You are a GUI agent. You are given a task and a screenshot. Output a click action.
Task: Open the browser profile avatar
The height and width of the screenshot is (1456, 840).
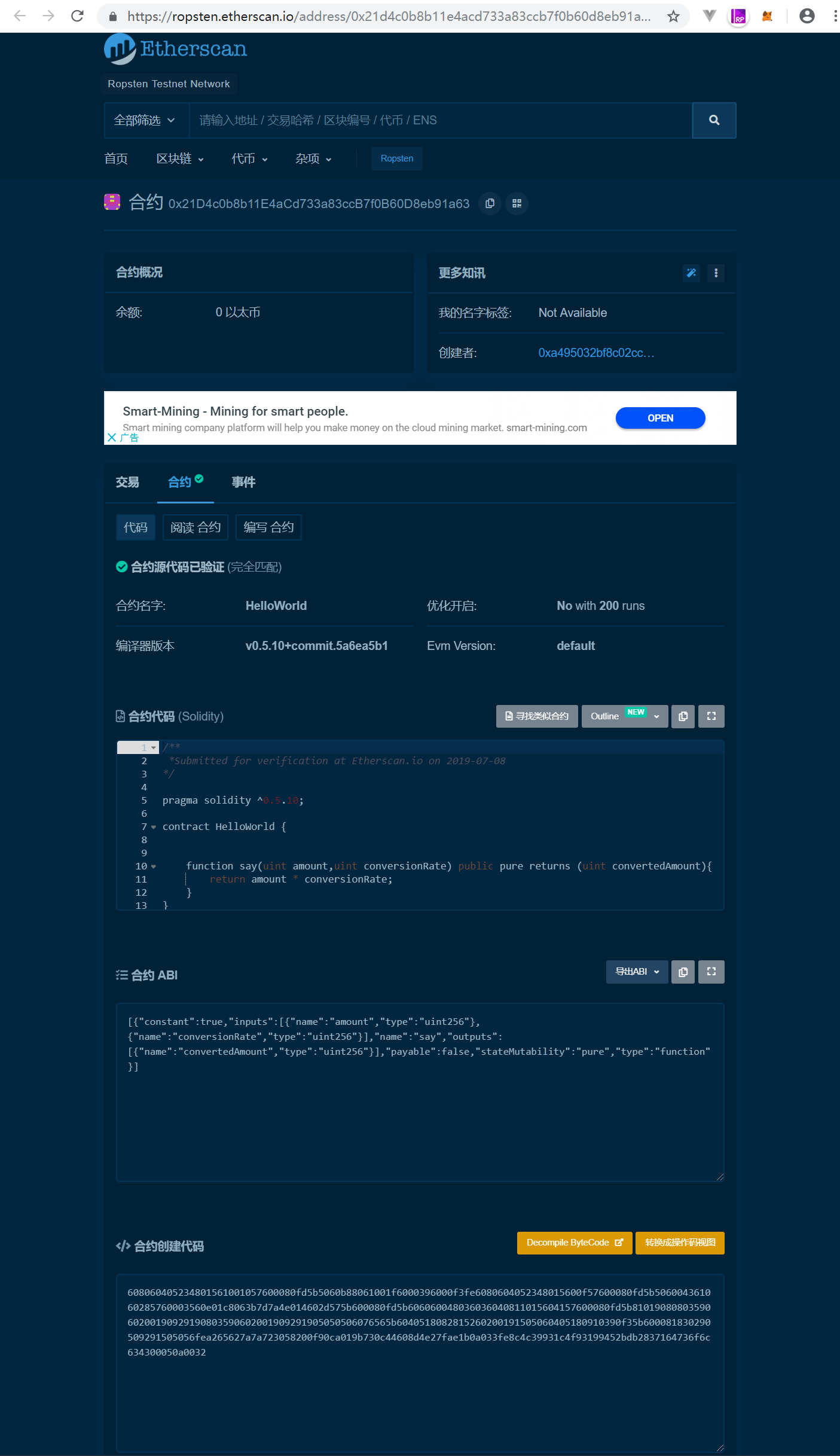click(x=807, y=16)
